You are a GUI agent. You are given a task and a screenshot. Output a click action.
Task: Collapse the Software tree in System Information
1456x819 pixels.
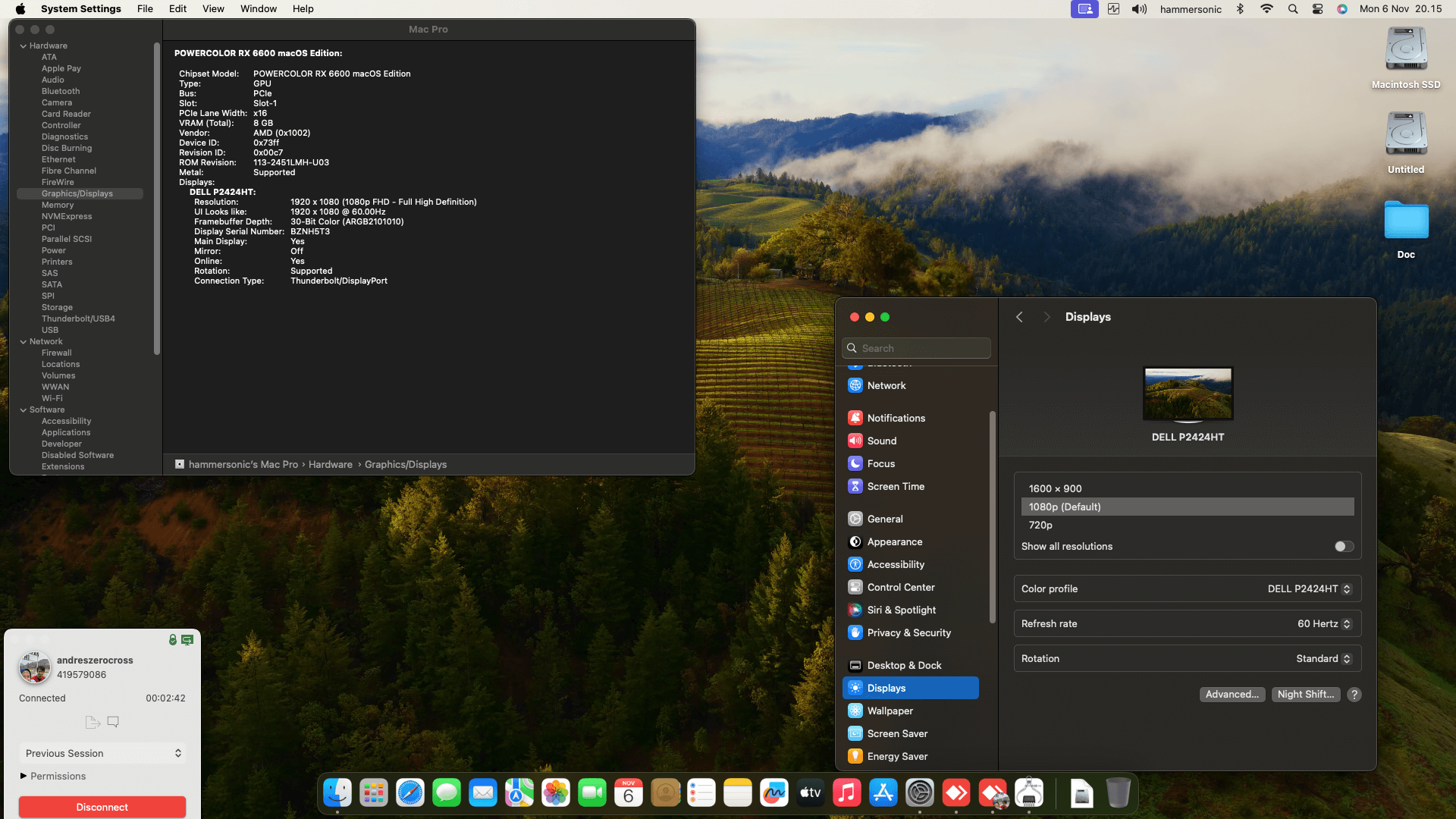coord(24,409)
